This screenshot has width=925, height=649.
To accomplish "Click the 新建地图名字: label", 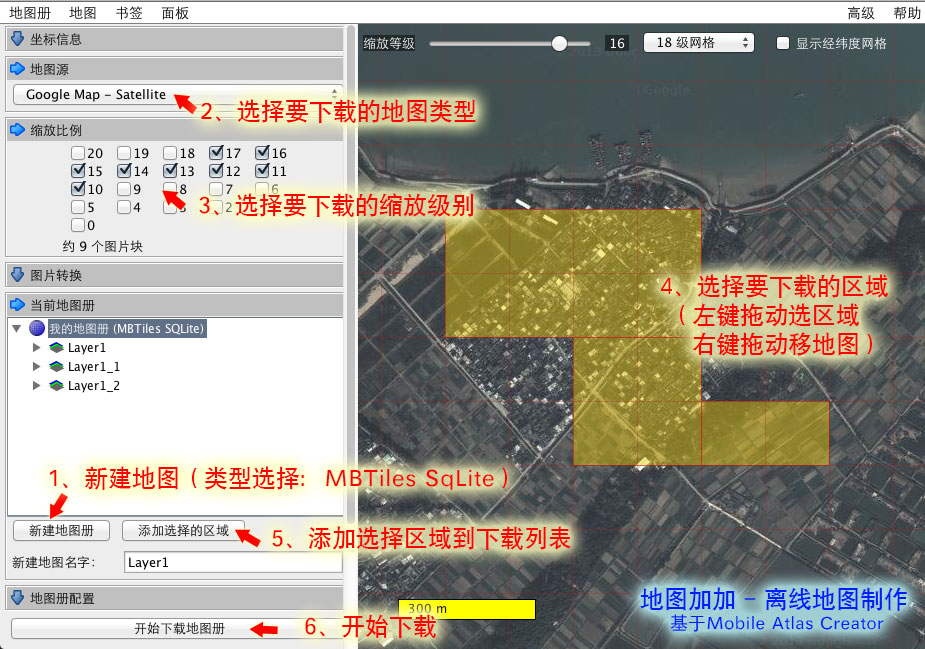I will (54, 562).
